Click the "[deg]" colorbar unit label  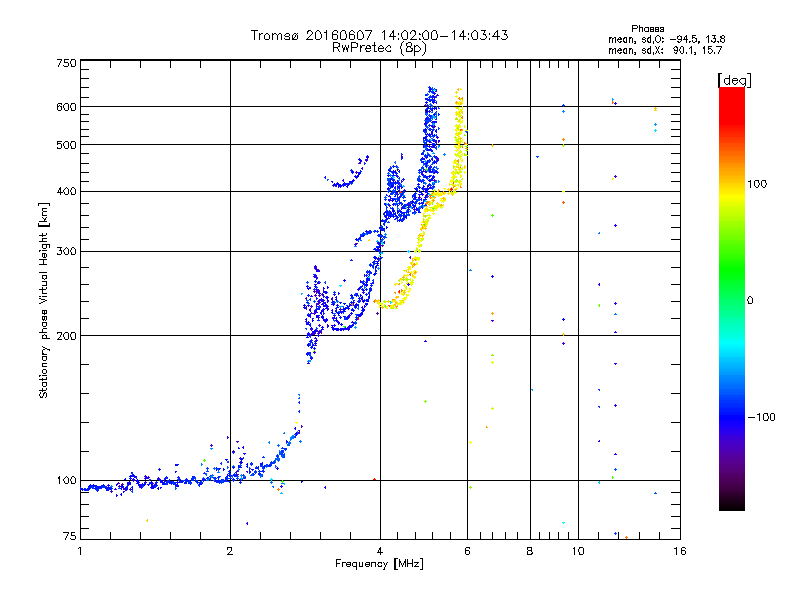pyautogui.click(x=734, y=80)
